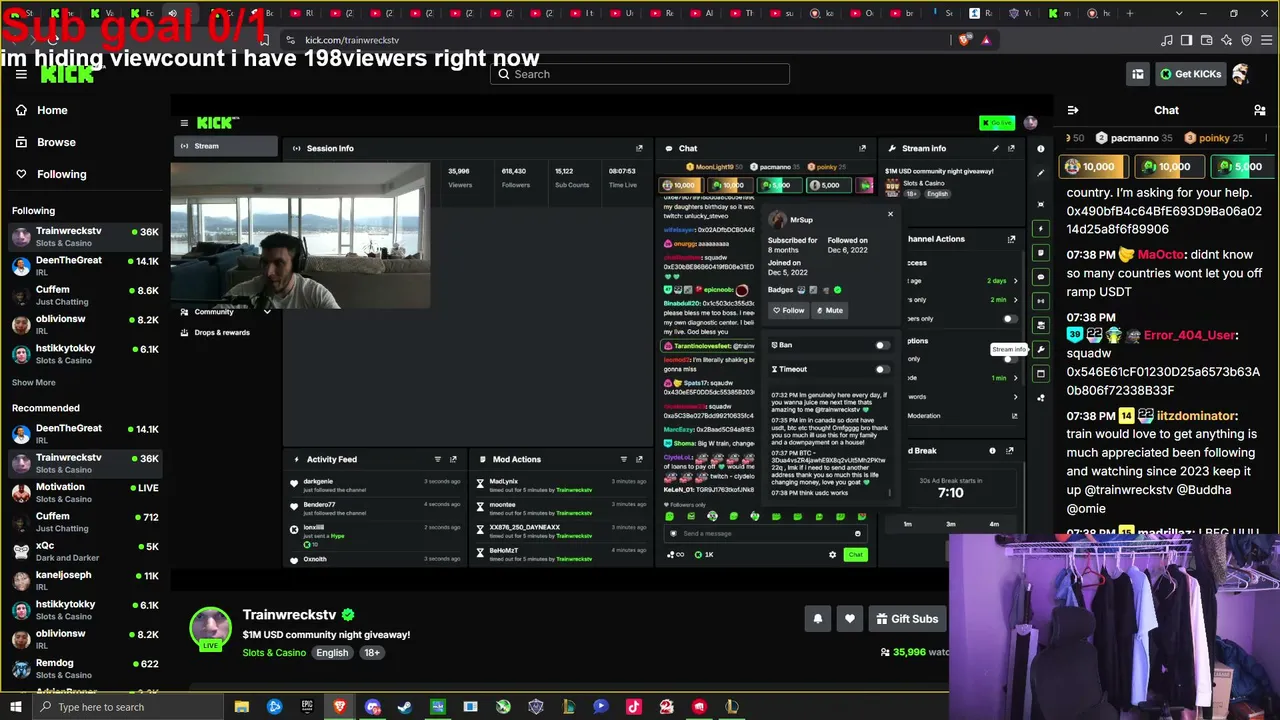Click Show More under Following
1280x720 pixels.
[x=34, y=382]
